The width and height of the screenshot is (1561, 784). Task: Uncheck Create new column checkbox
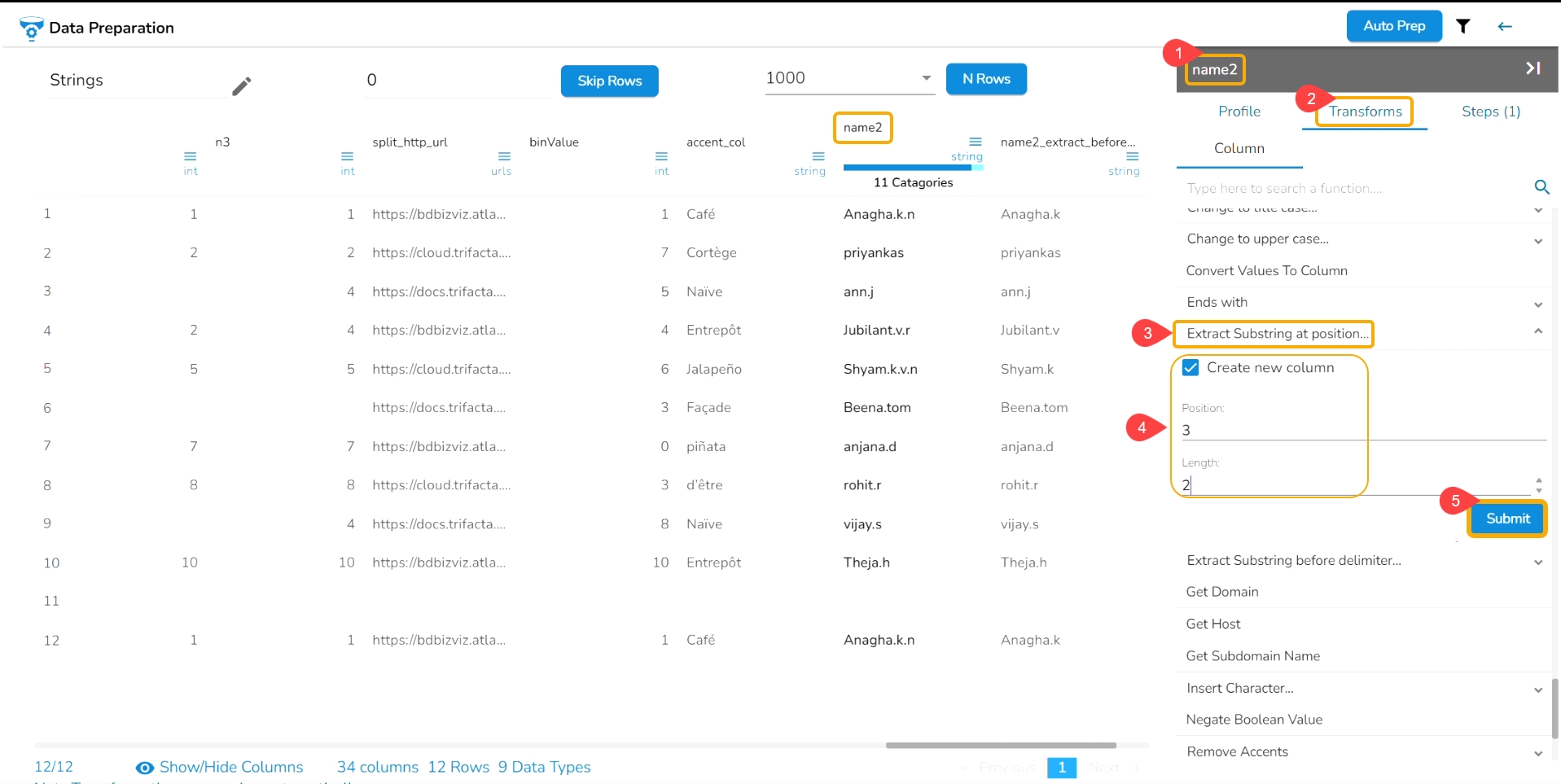1190,367
